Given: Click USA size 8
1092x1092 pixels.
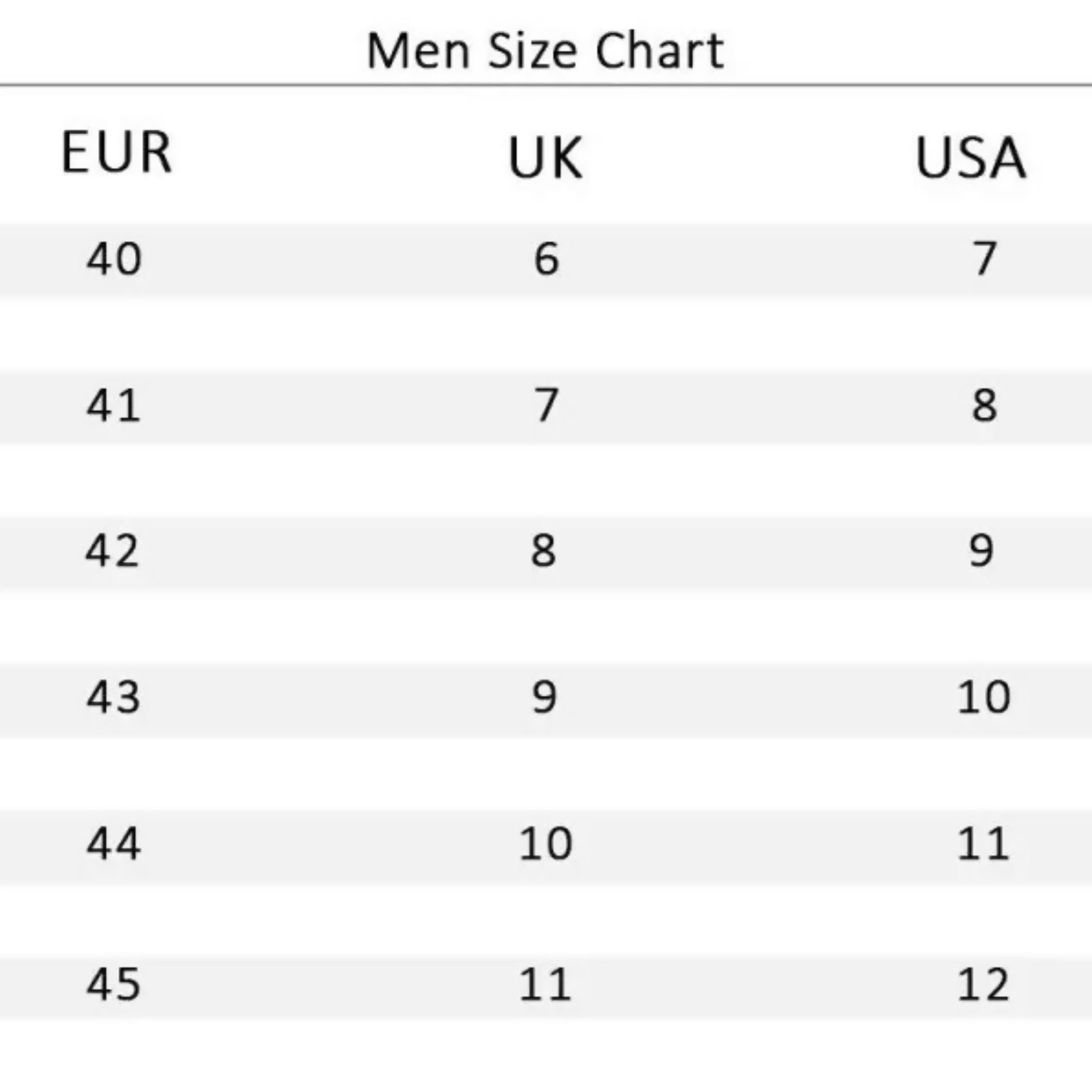Looking at the screenshot, I should 984,405.
